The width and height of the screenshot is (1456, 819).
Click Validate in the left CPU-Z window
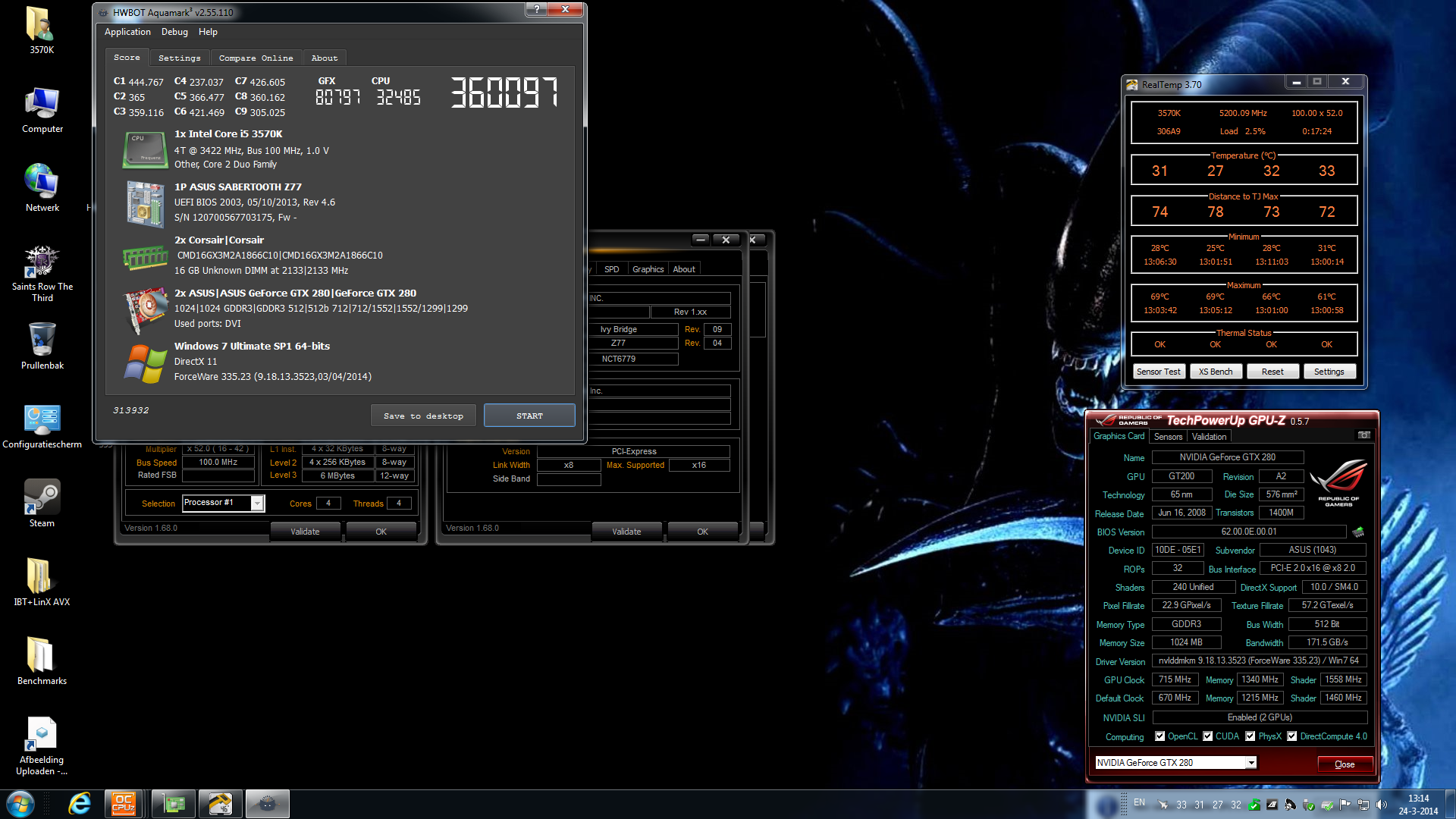coord(305,532)
